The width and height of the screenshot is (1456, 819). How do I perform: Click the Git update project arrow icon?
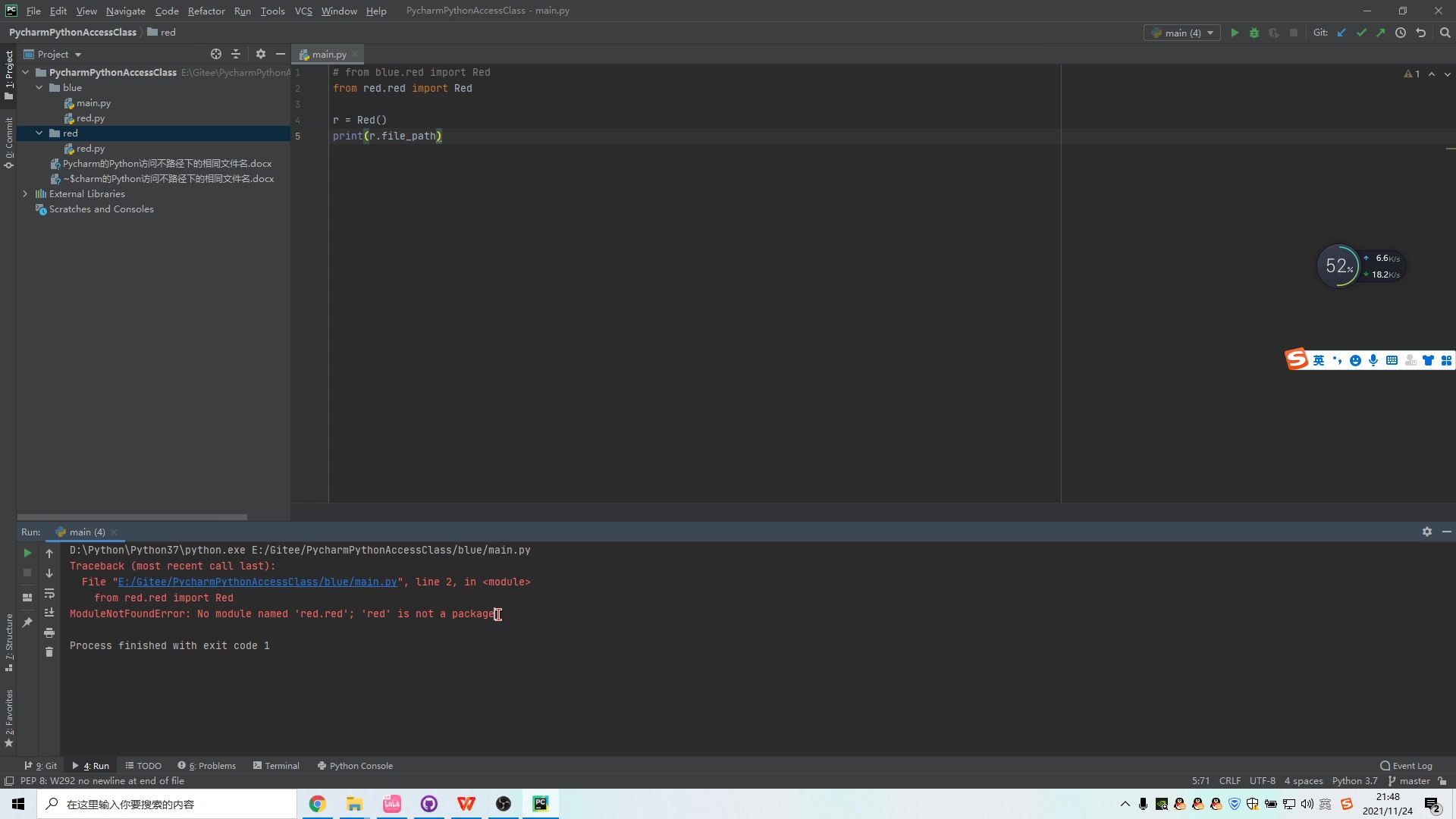tap(1341, 33)
